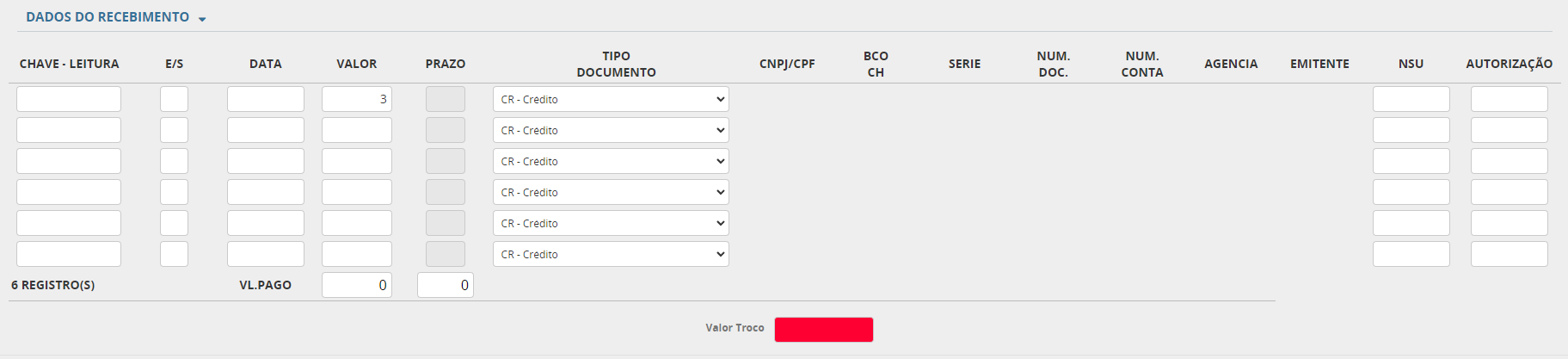Focus the third row NSU field
Image resolution: width=1568 pixels, height=359 pixels.
(x=1411, y=161)
